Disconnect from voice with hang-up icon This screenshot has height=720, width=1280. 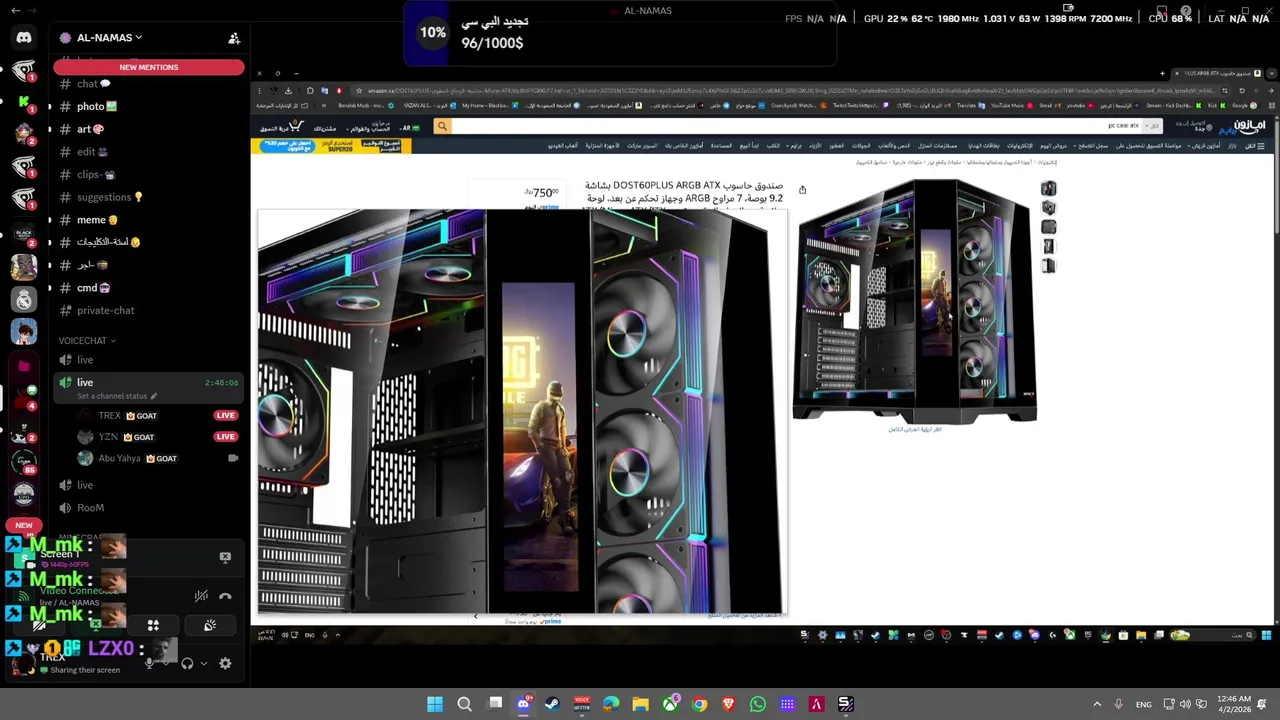225,596
